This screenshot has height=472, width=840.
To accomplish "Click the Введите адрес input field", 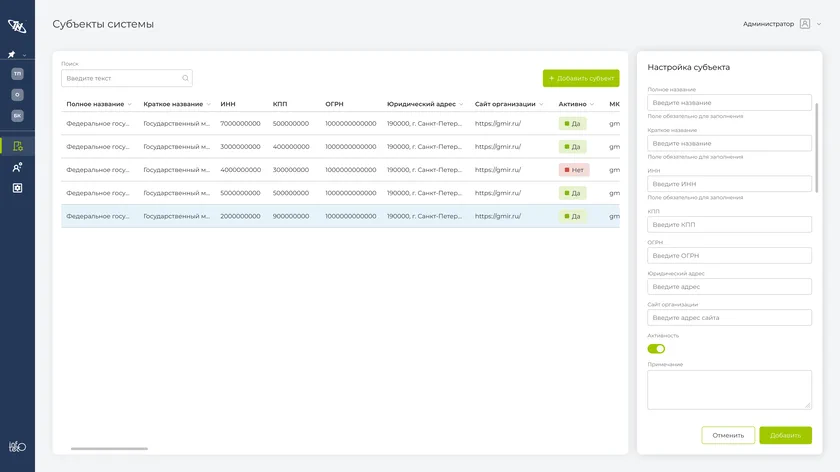I will click(x=729, y=287).
